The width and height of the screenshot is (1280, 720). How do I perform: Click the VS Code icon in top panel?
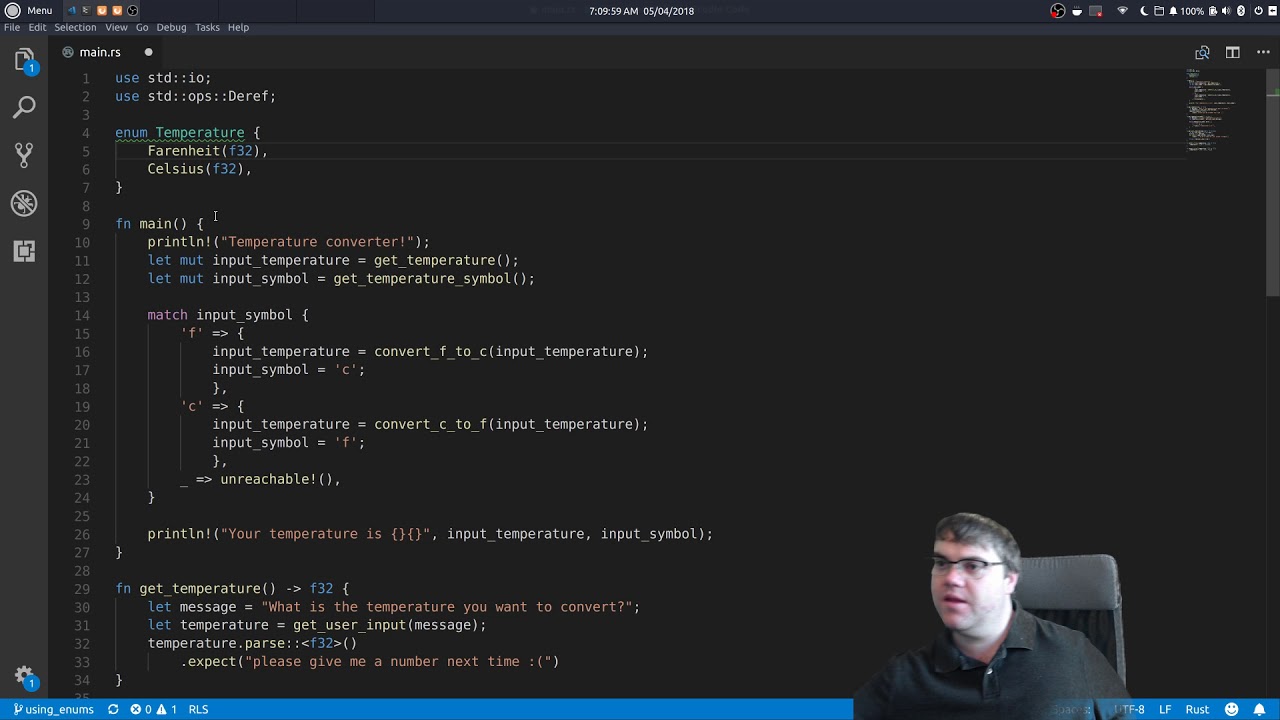tap(72, 11)
